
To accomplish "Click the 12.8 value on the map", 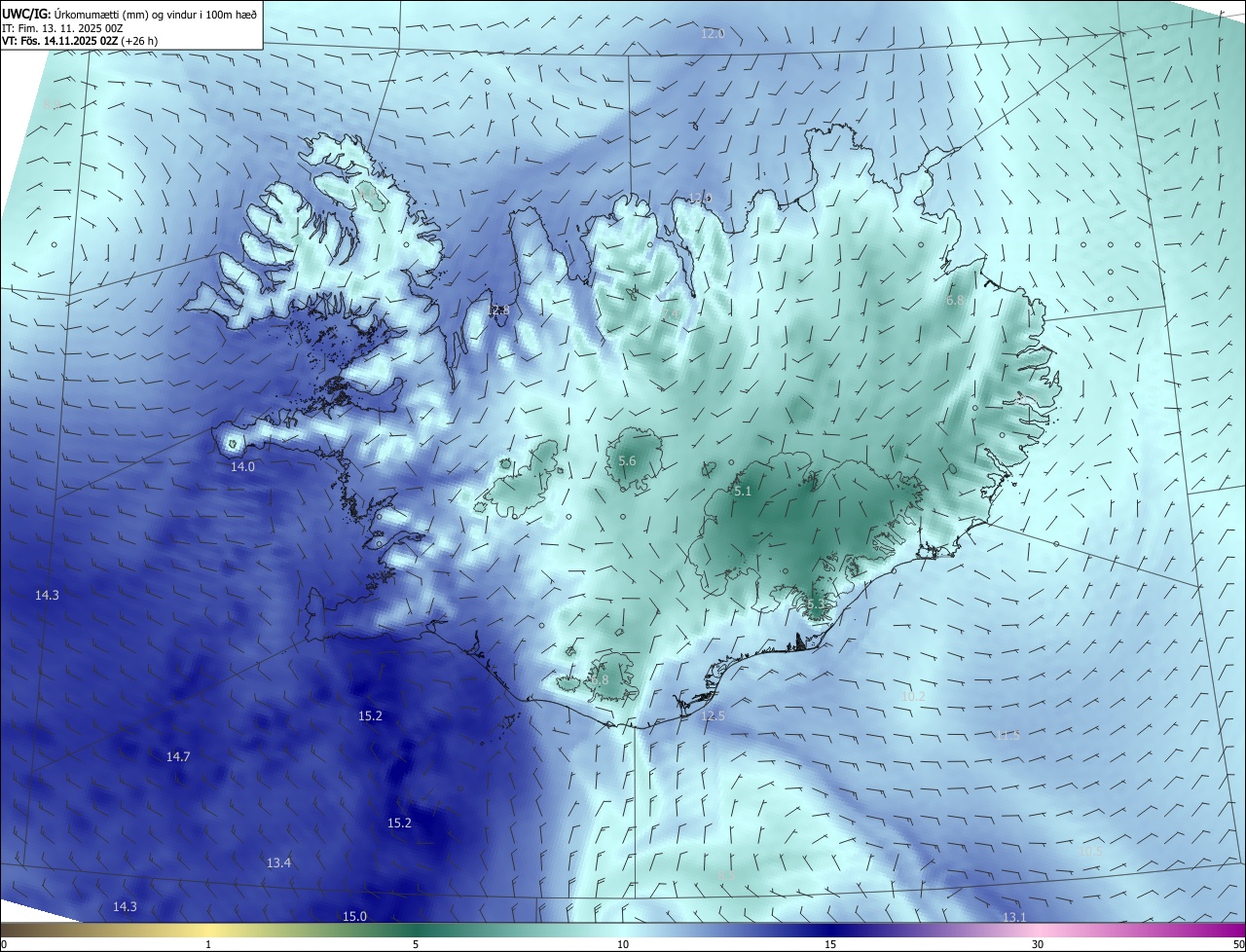I will click(x=498, y=311).
